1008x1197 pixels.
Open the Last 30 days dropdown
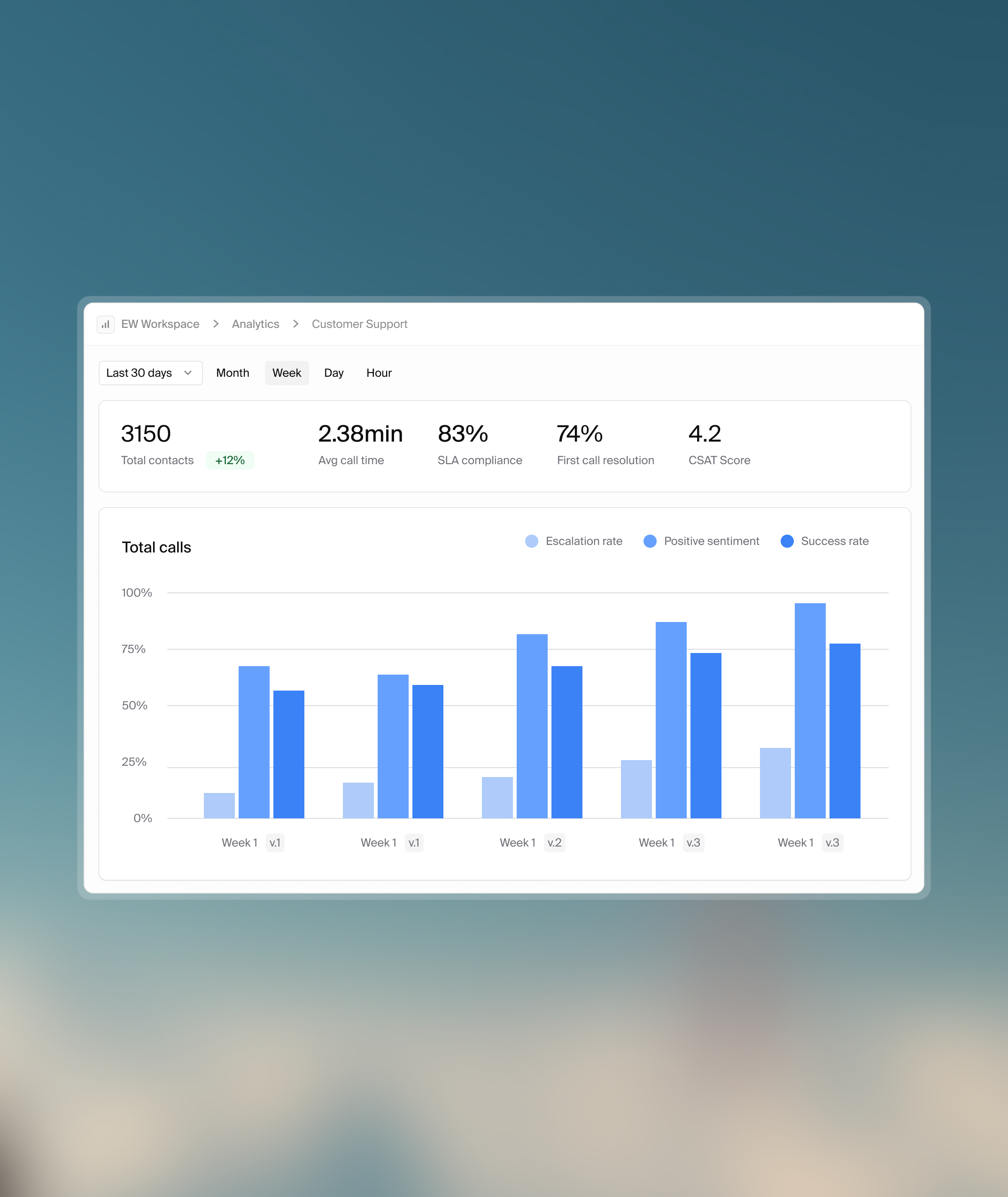click(x=150, y=373)
